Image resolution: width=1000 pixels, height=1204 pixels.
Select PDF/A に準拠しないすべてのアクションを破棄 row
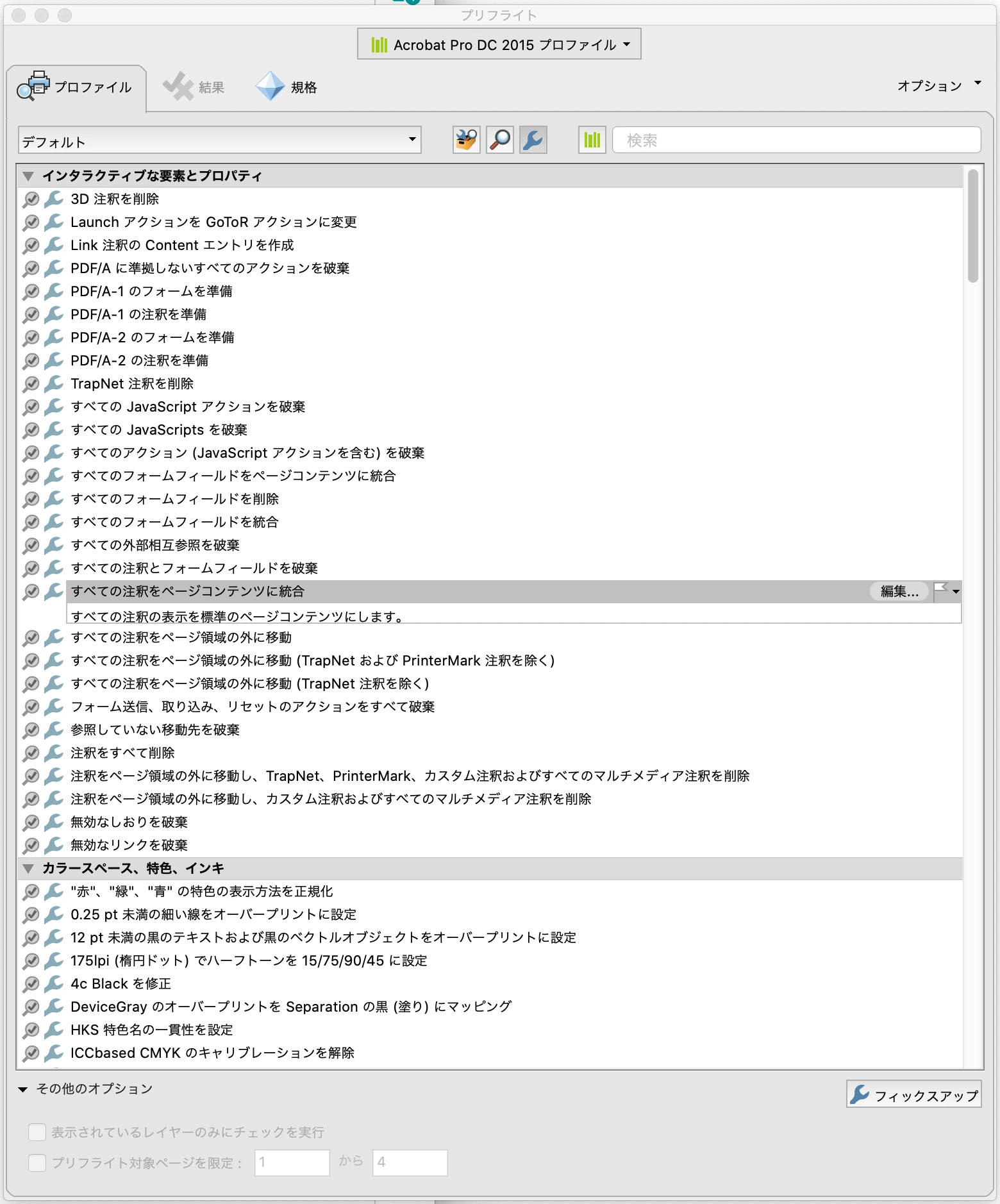coord(492,268)
